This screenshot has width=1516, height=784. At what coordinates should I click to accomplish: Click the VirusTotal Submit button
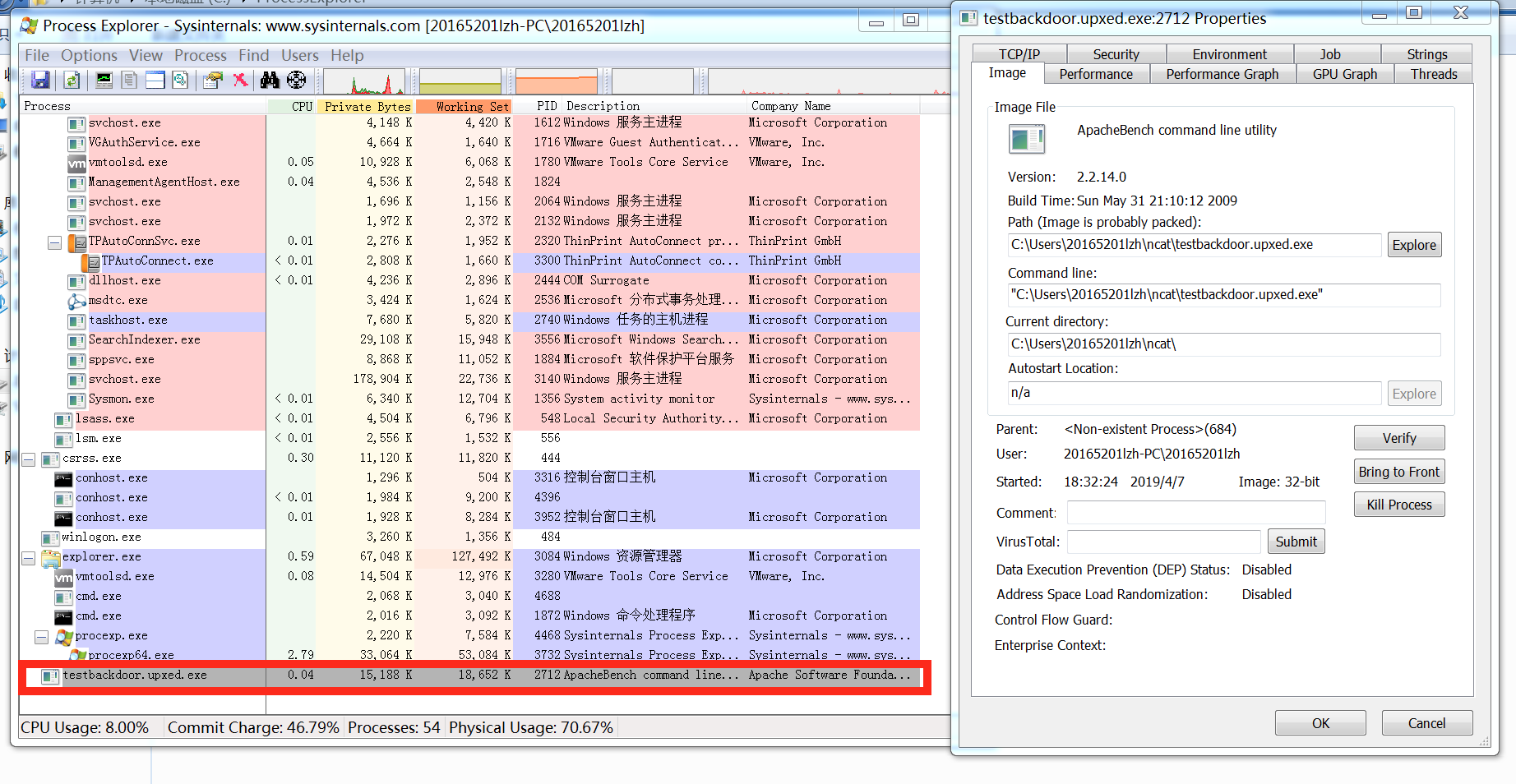click(1296, 542)
